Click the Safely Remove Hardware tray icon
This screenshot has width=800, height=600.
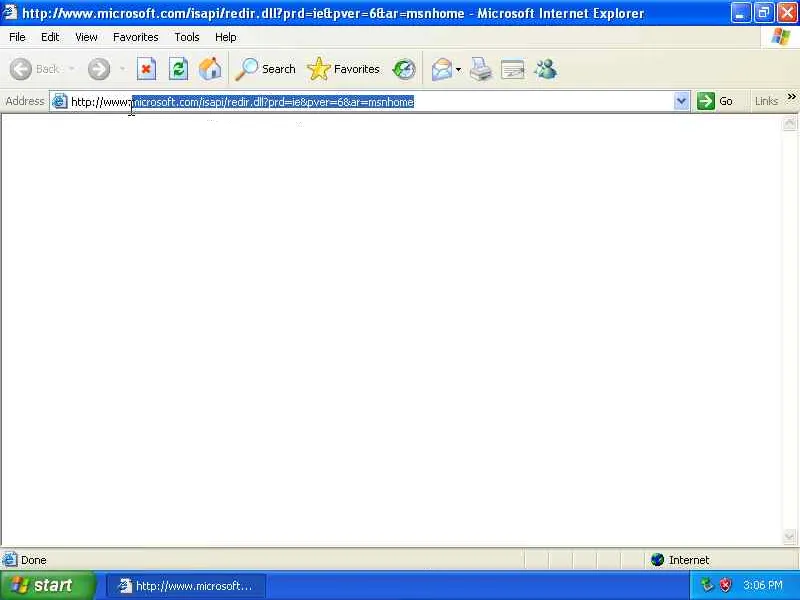click(707, 585)
